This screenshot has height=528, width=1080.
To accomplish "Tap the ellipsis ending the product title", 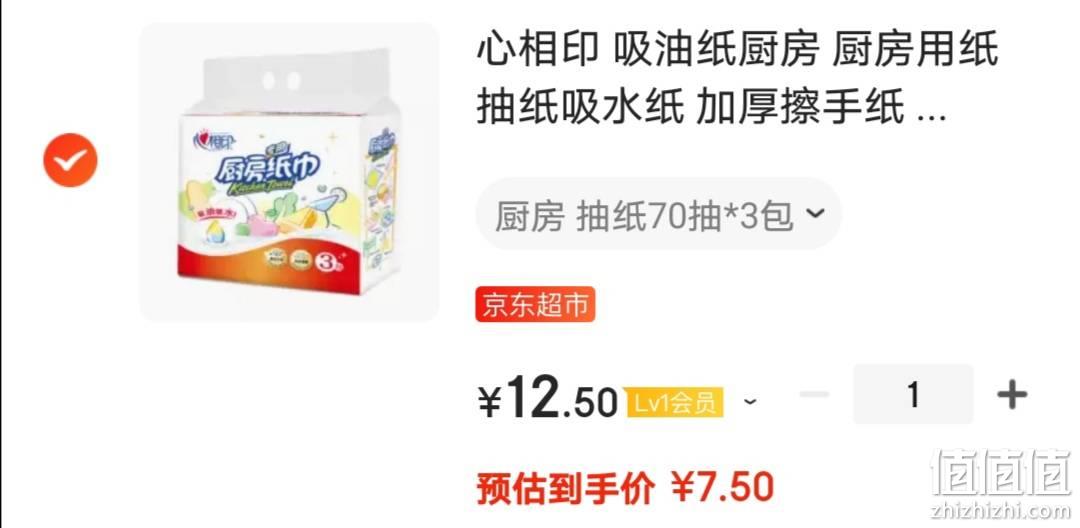I will tap(933, 119).
